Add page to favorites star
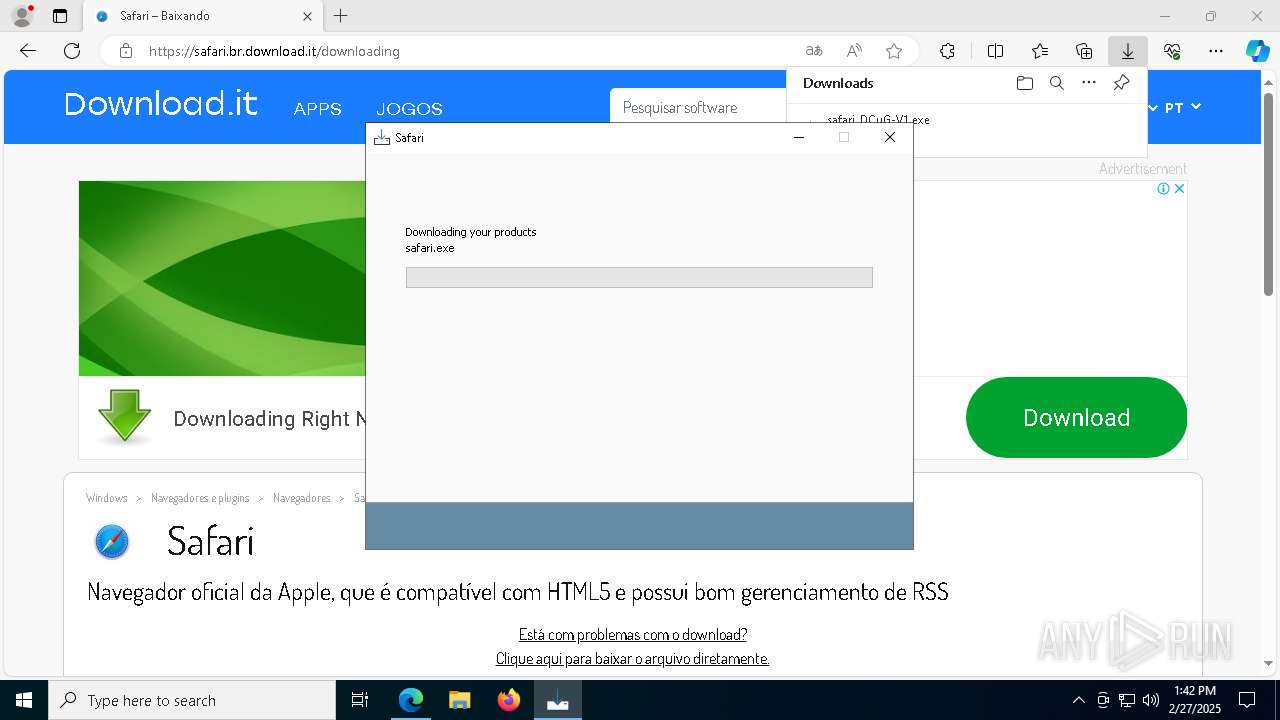1280x720 pixels. [x=894, y=51]
